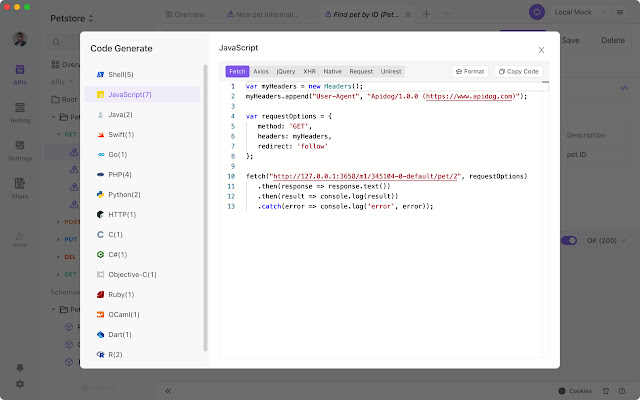
Task: Open the OK (200) response dropdown
Action: click(x=606, y=240)
